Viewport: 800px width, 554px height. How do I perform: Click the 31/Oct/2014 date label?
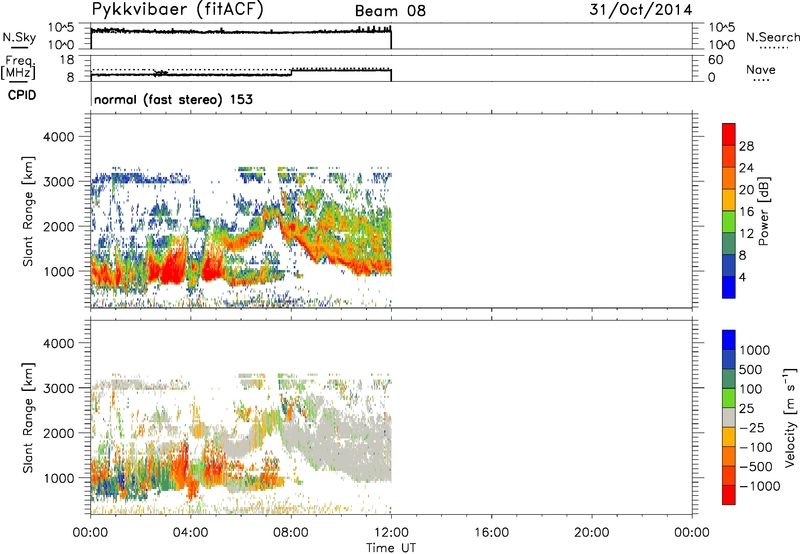pyautogui.click(x=641, y=10)
